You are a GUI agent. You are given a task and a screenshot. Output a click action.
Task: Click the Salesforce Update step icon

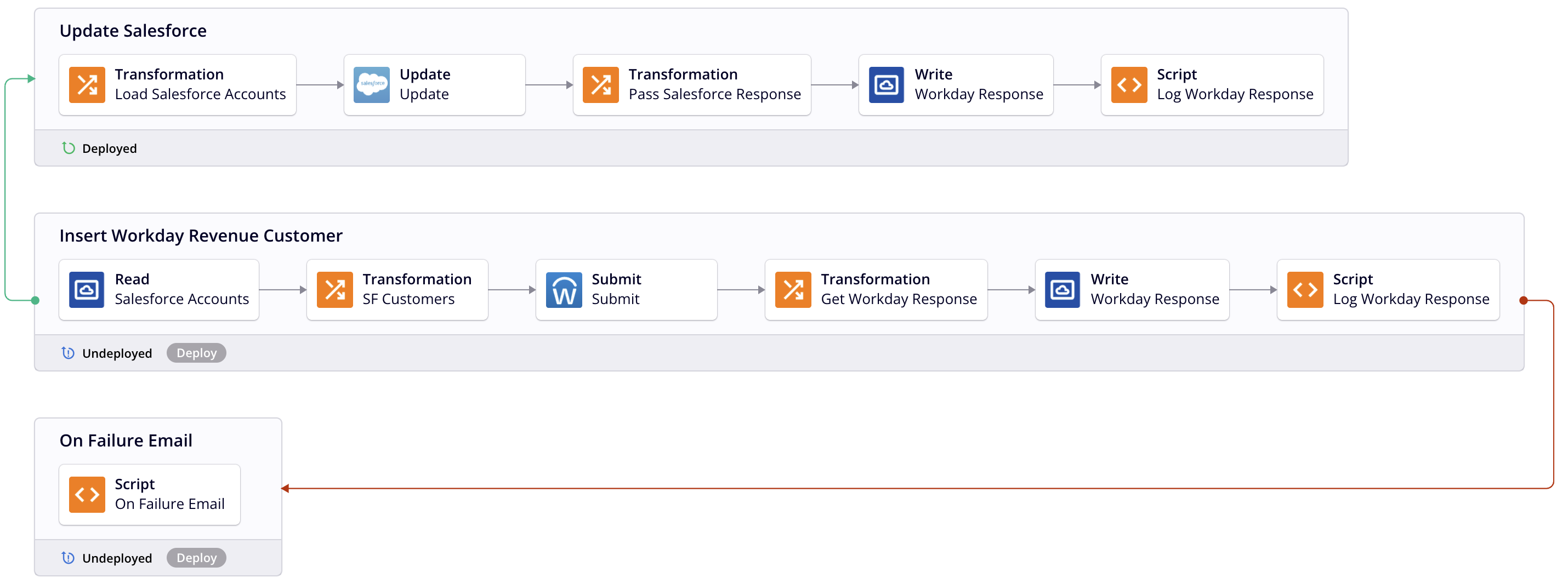pos(371,85)
